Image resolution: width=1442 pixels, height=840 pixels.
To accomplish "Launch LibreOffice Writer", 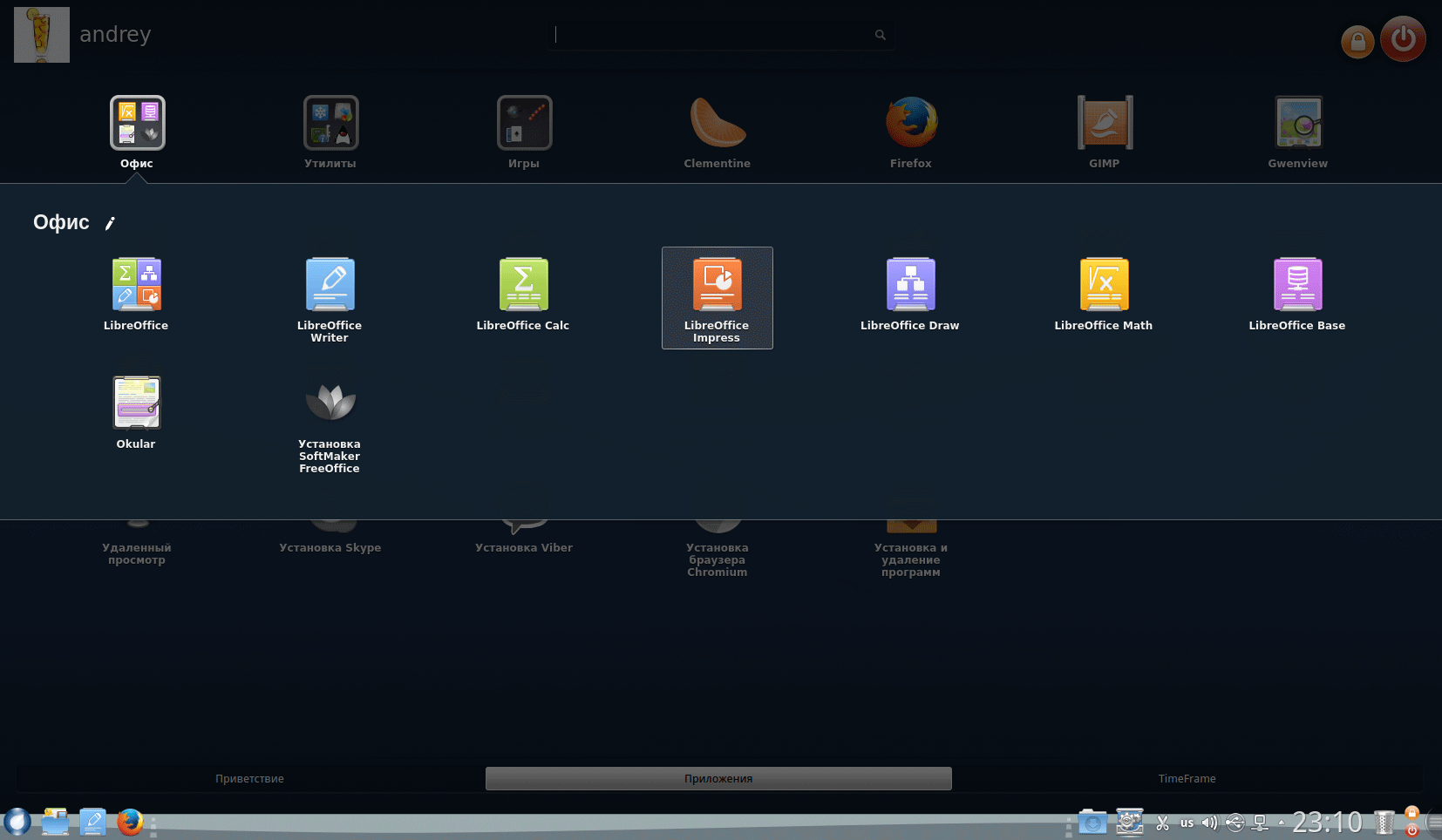I will click(330, 285).
